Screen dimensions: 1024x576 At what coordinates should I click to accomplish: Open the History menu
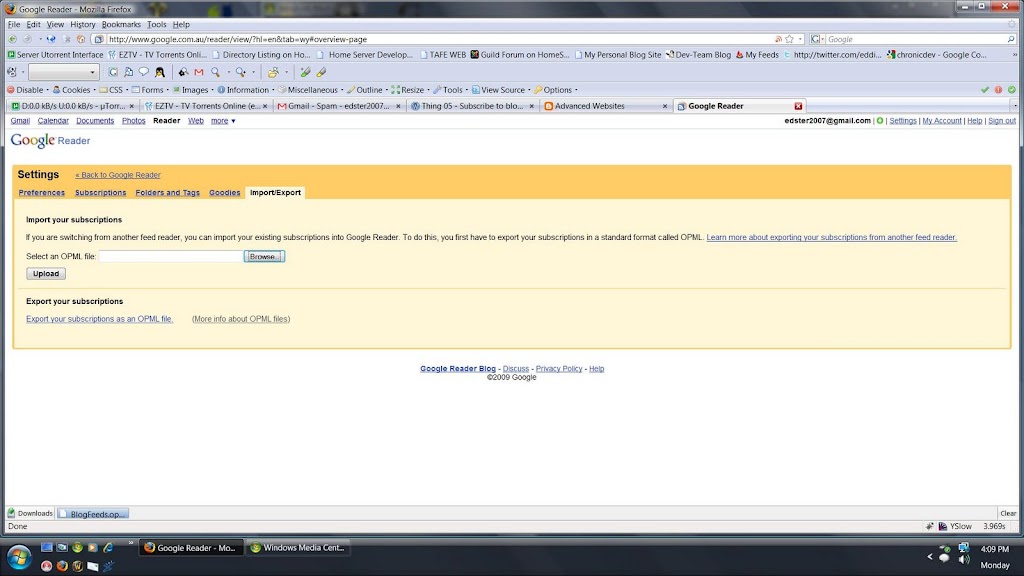[83, 25]
